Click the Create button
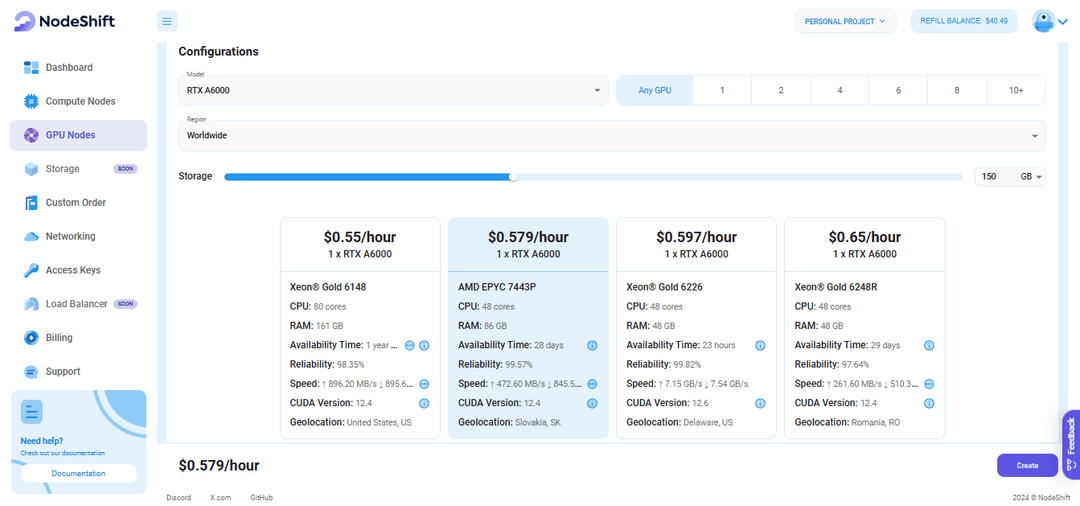Image resolution: width=1080 pixels, height=506 pixels. [1027, 465]
